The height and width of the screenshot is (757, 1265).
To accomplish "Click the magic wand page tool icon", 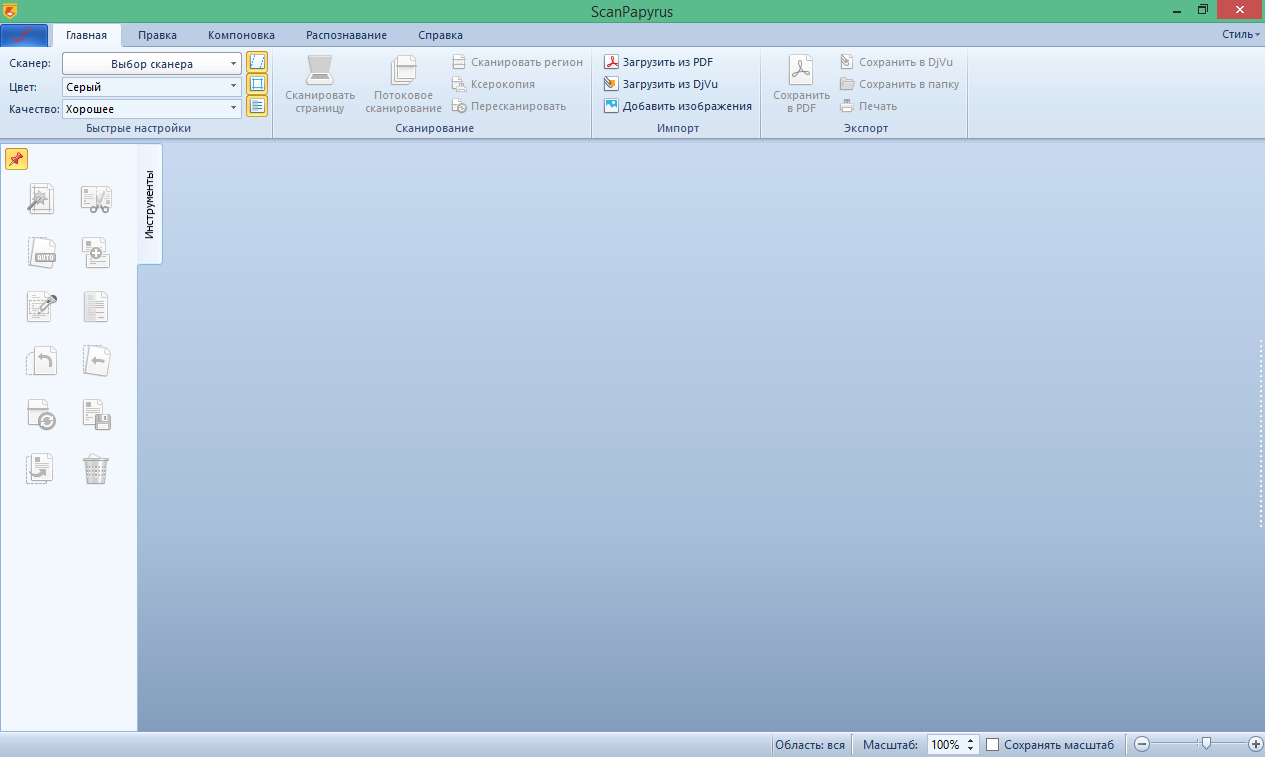I will point(41,199).
